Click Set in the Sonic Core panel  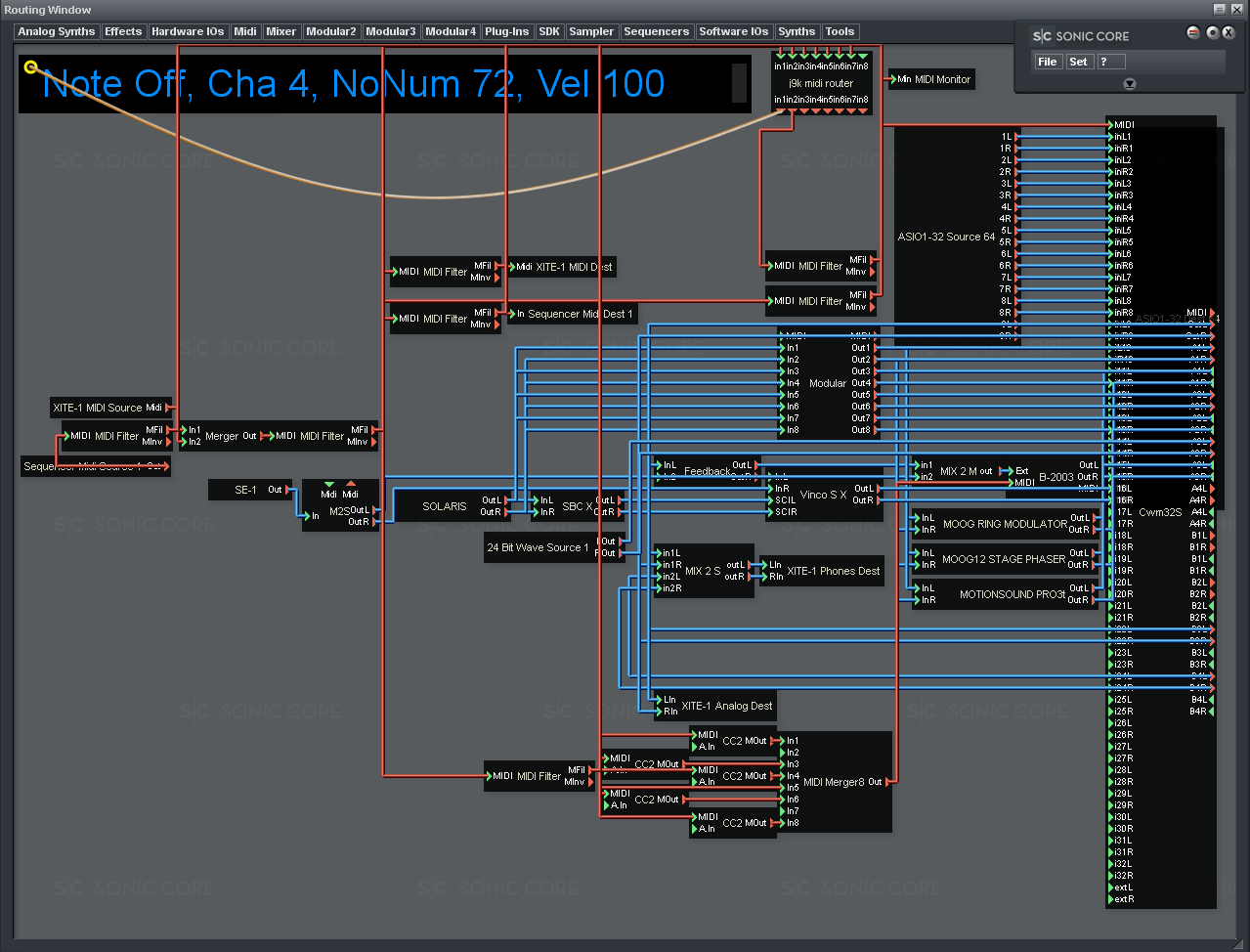pos(1078,62)
